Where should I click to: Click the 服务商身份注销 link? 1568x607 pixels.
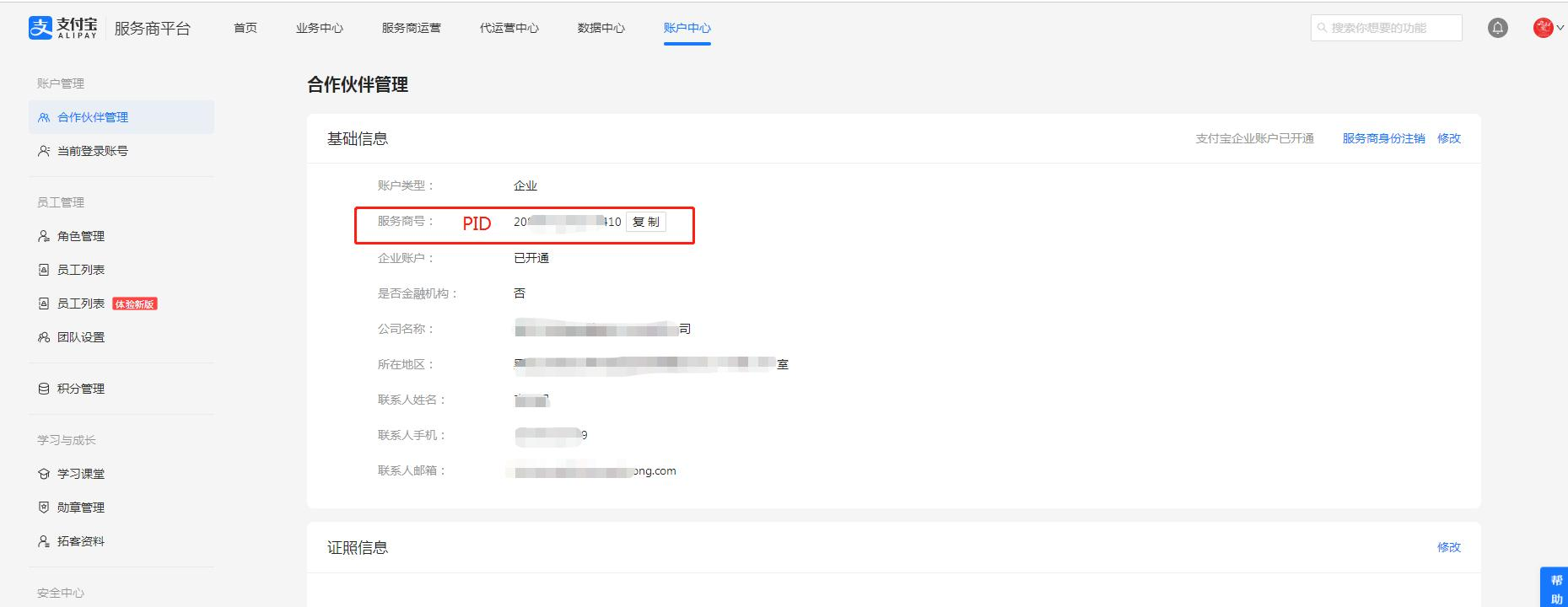pos(1383,138)
